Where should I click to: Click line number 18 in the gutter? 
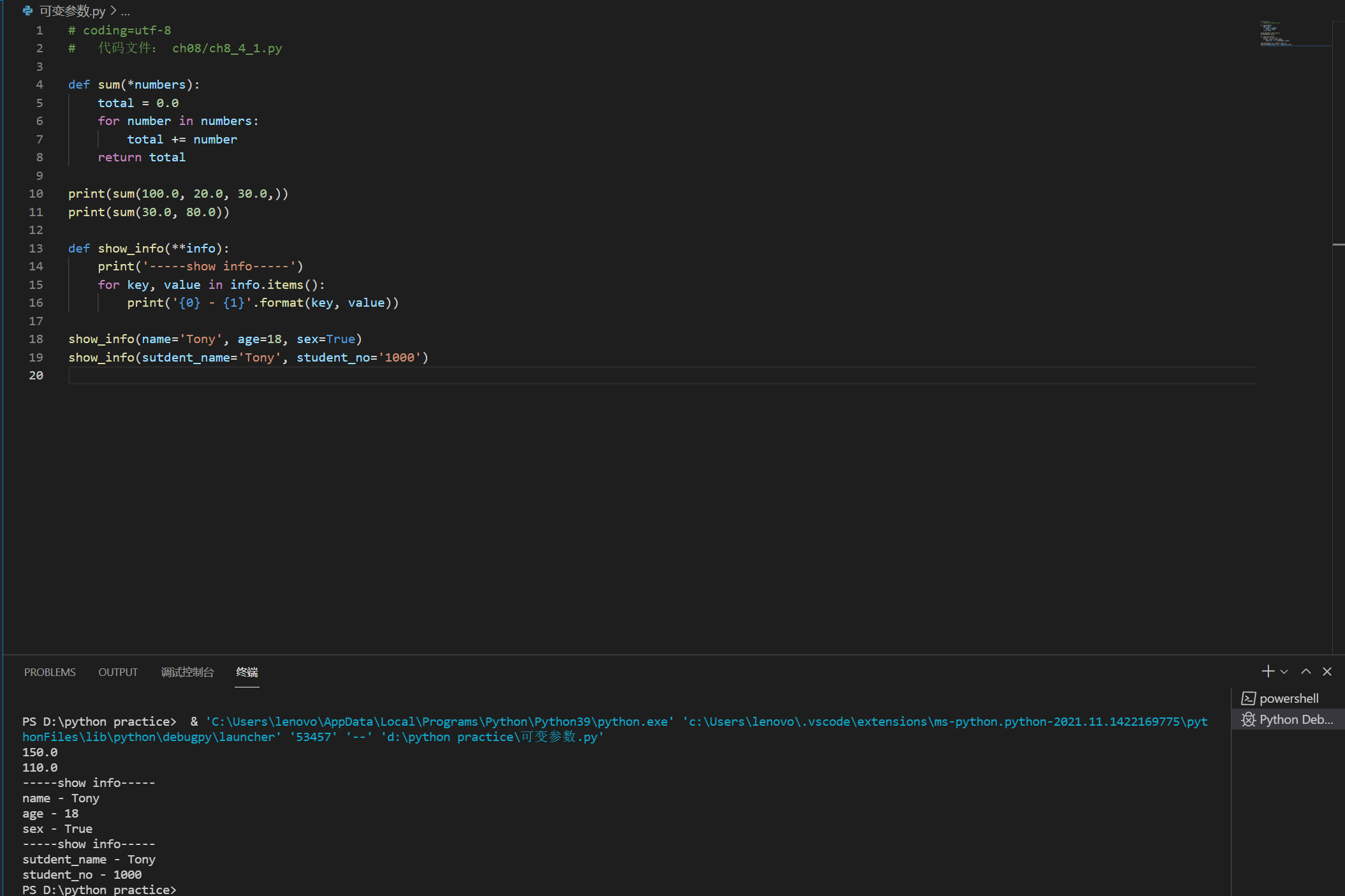[x=36, y=339]
